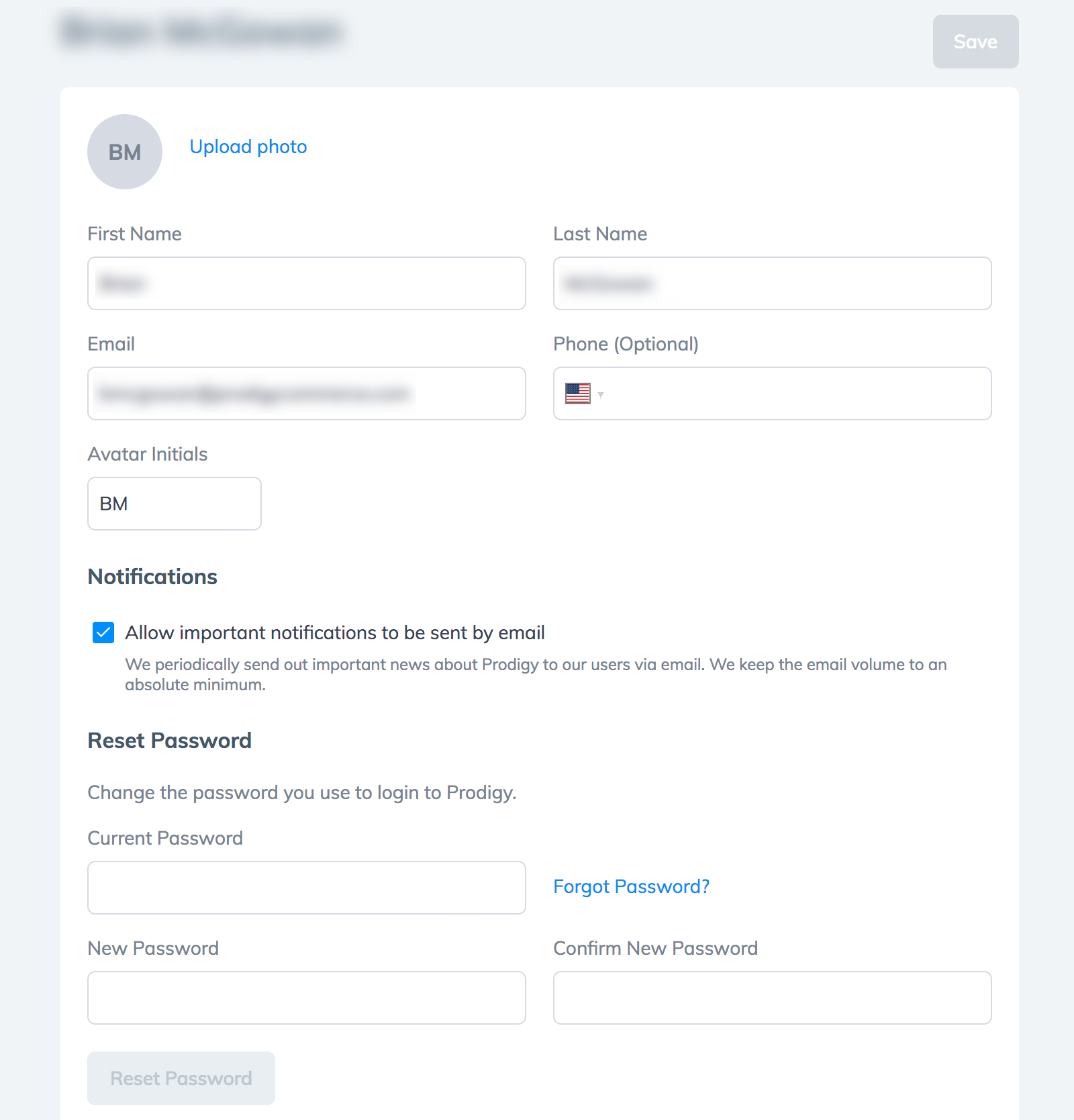This screenshot has width=1074, height=1120.
Task: Click the blurred profile name heading
Action: click(x=203, y=32)
